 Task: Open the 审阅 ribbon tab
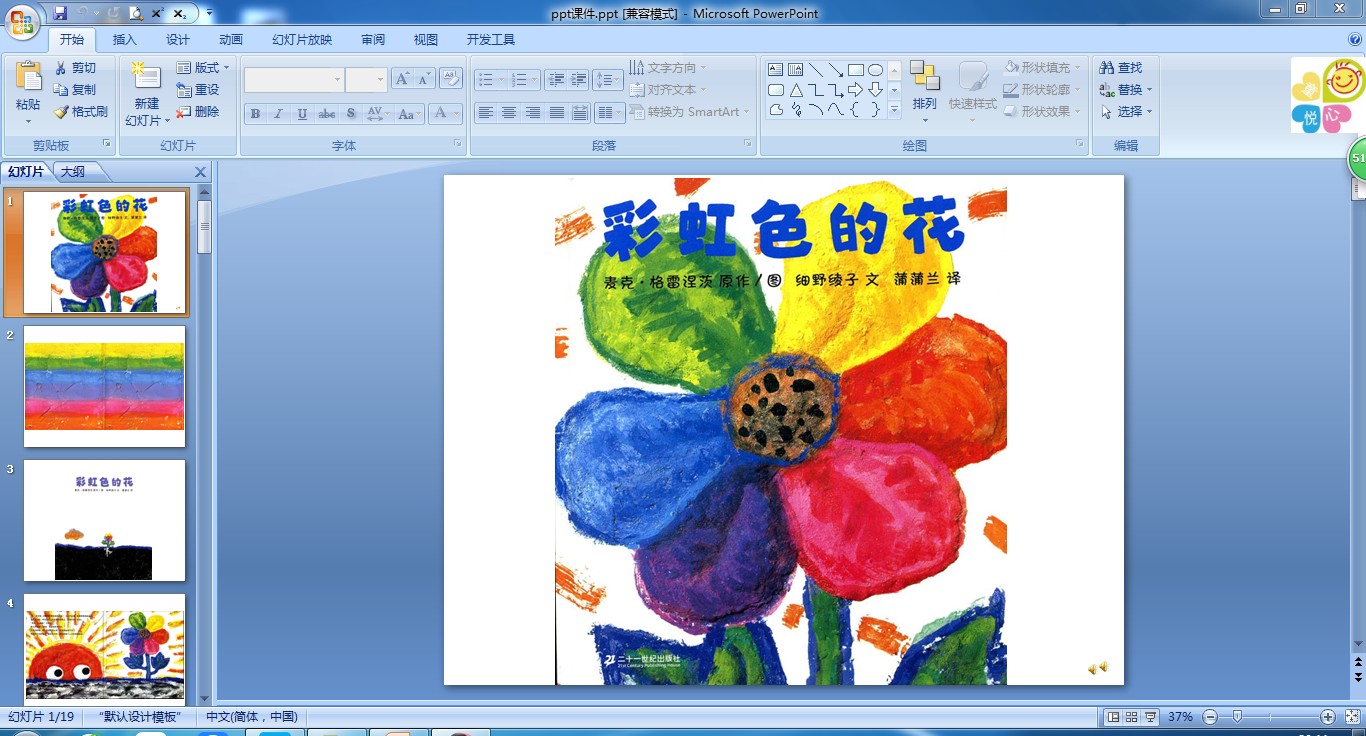[x=373, y=40]
